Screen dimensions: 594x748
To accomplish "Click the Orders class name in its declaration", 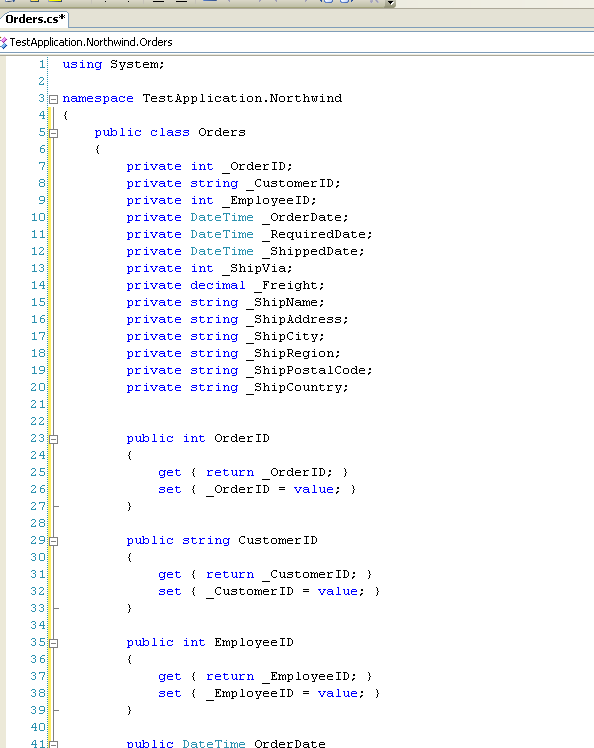I will [x=222, y=132].
